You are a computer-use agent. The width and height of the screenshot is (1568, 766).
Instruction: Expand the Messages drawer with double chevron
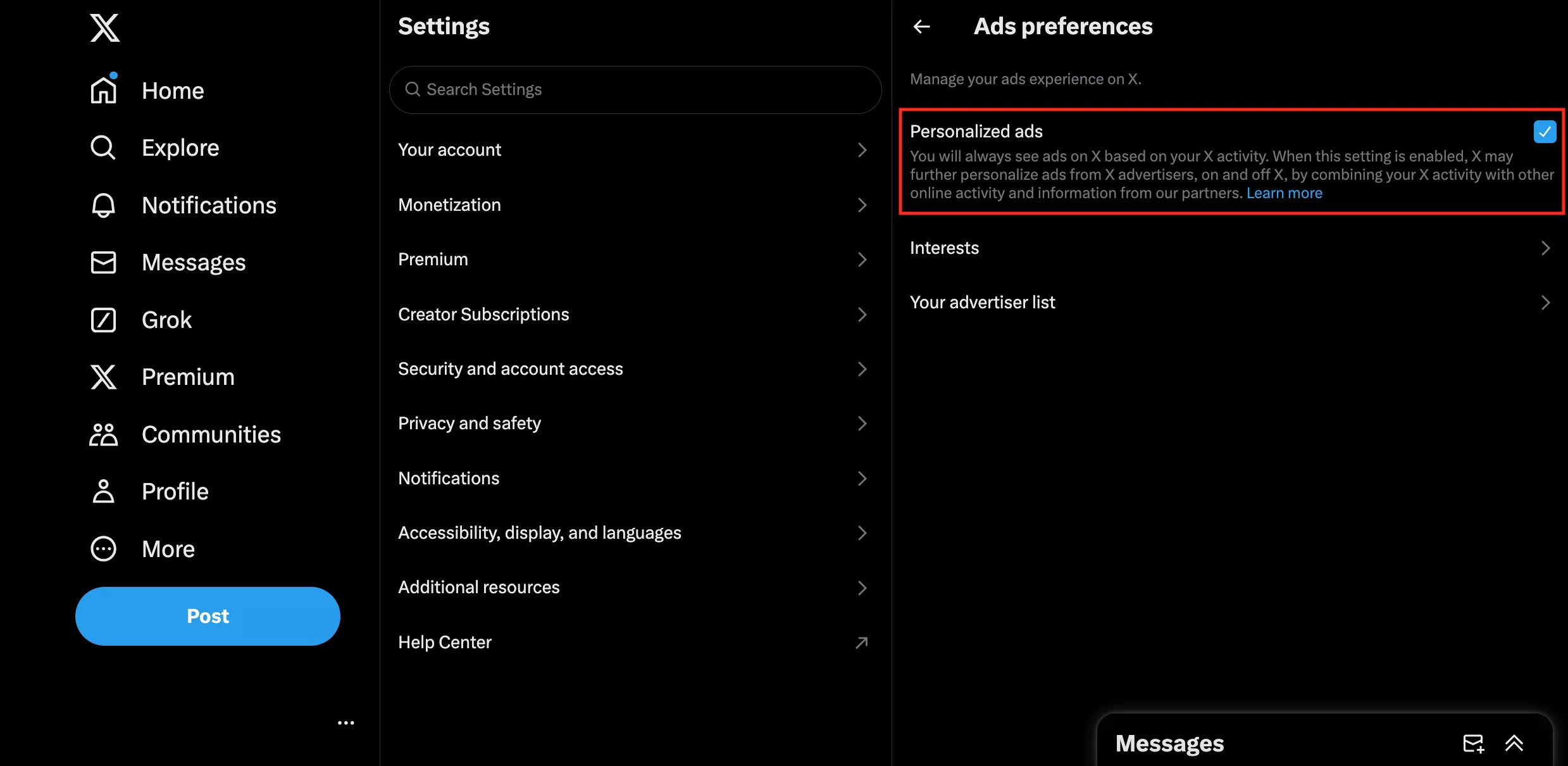(x=1514, y=743)
